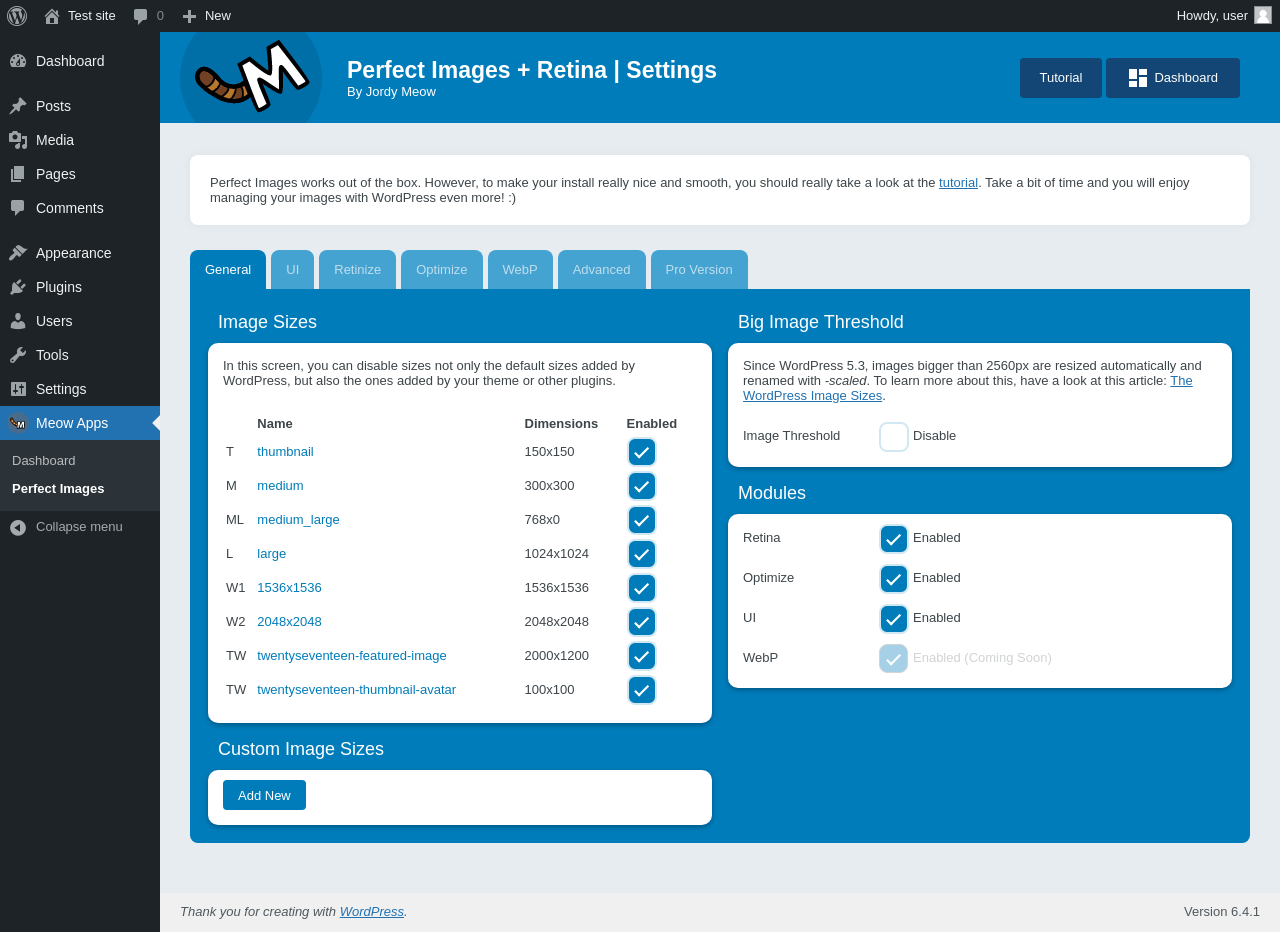Open the comments bubble in admin bar

coord(141,16)
